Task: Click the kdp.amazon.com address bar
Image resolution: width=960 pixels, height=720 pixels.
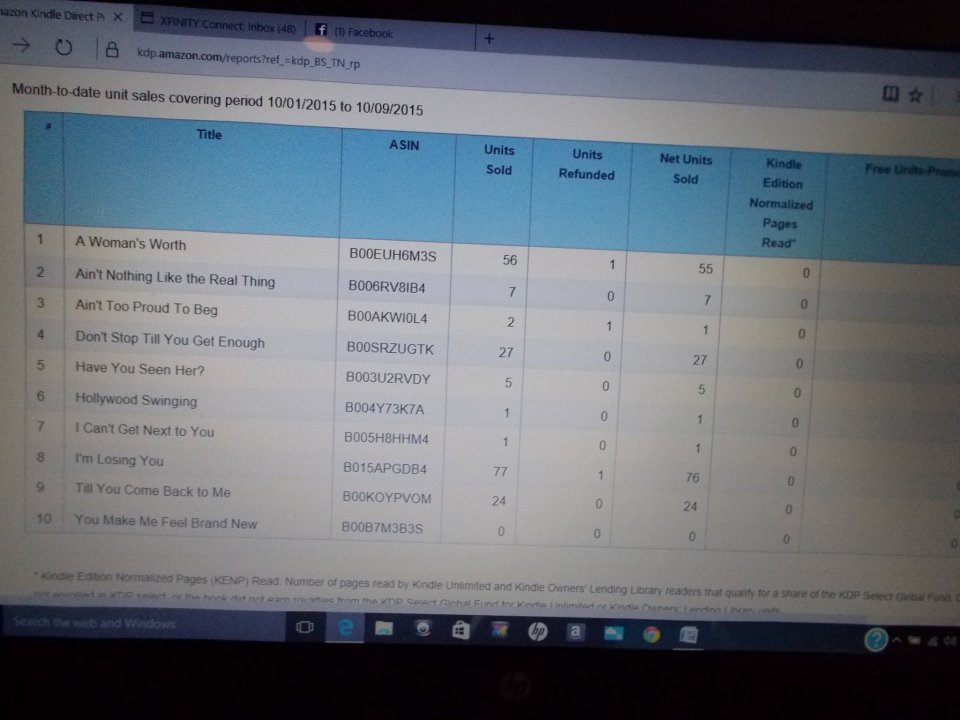Action: [250, 60]
